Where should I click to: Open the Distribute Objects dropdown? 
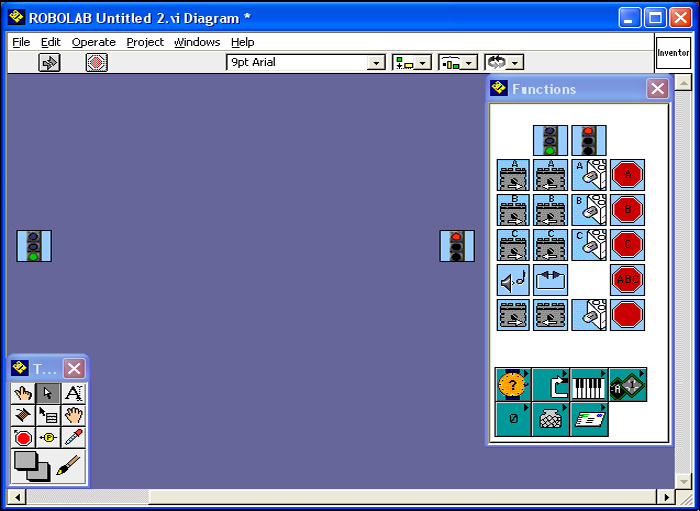click(x=458, y=62)
